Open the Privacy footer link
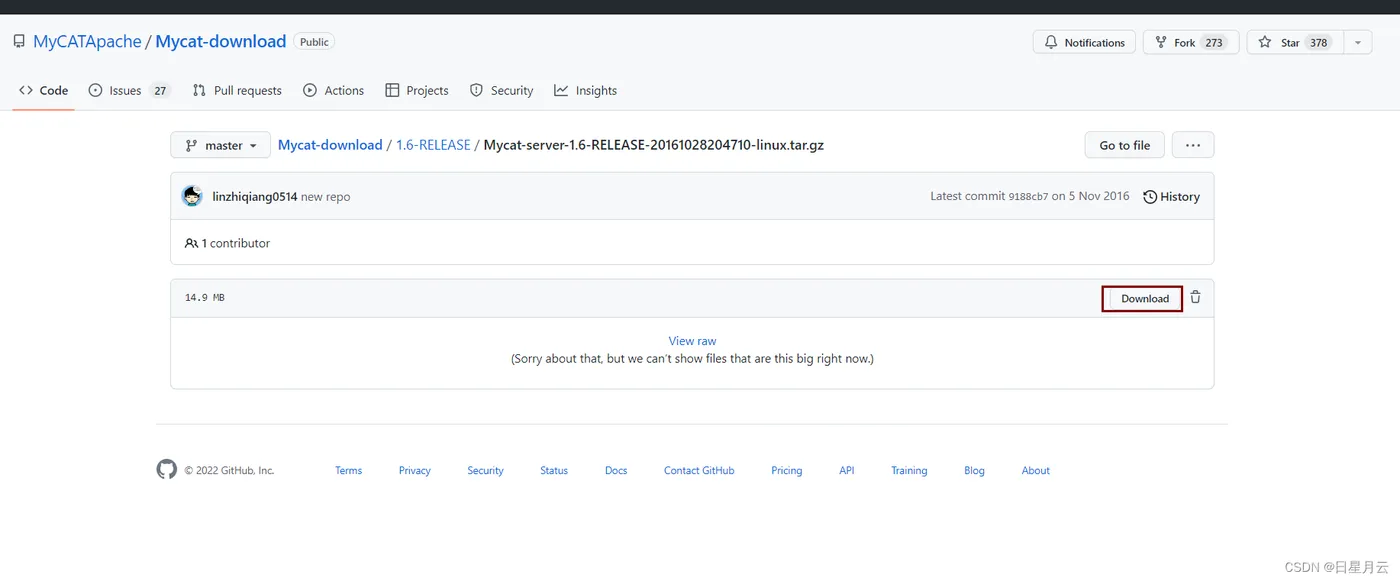Screen dimensions: 1400x581 point(414,470)
